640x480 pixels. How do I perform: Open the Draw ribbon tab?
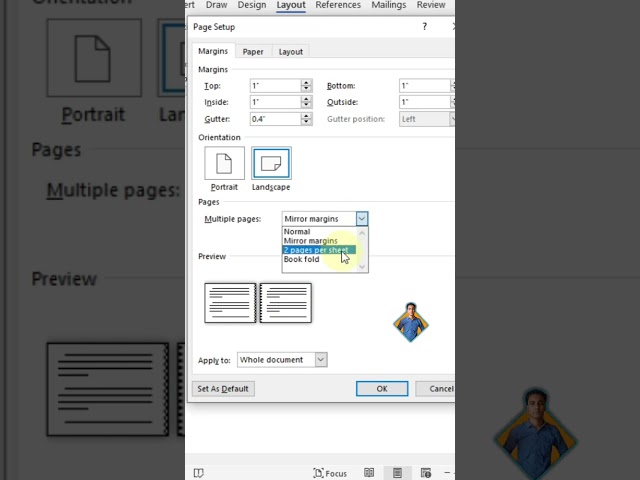pos(216,5)
